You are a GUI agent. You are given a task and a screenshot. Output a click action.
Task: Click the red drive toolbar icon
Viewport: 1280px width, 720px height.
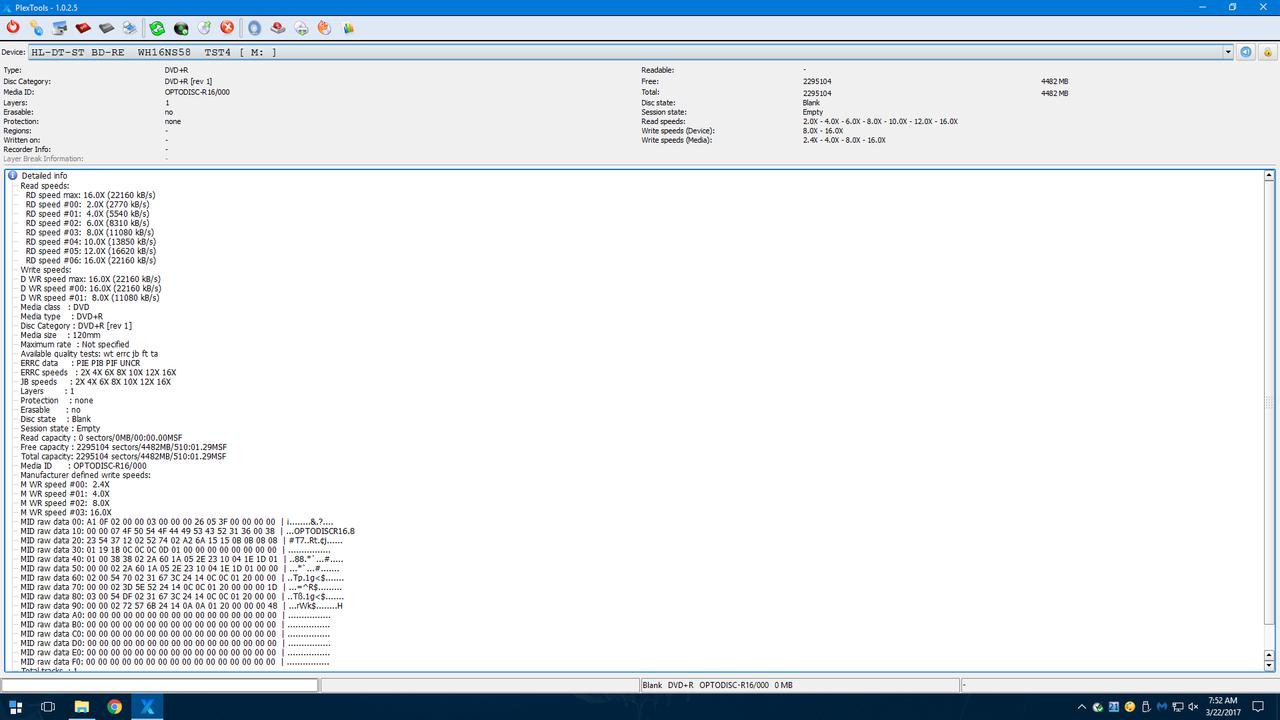tap(83, 28)
